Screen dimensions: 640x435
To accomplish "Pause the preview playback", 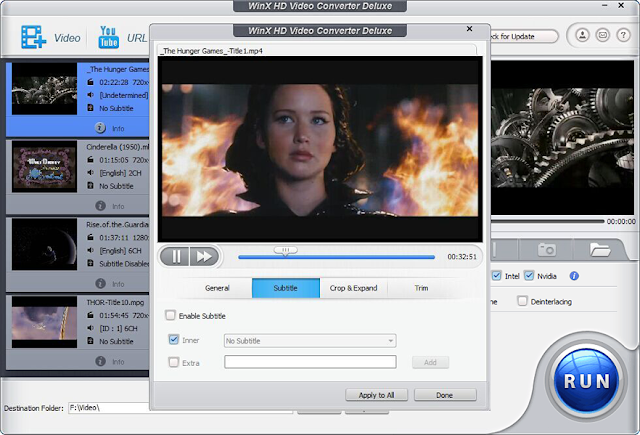I will click(175, 256).
